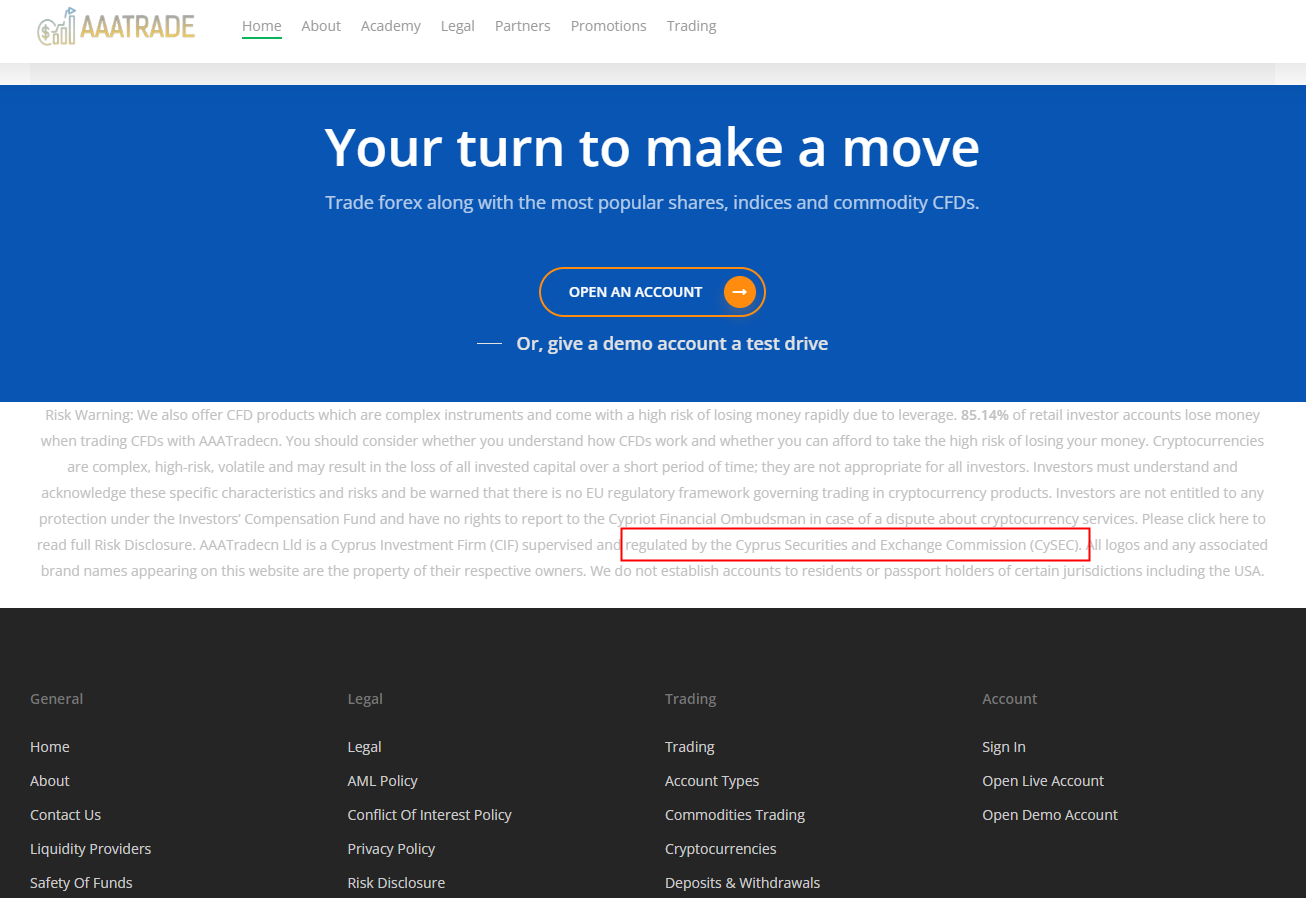Click the 'Trade forex along with' subtitle text
This screenshot has height=898, width=1306.
pos(652,203)
